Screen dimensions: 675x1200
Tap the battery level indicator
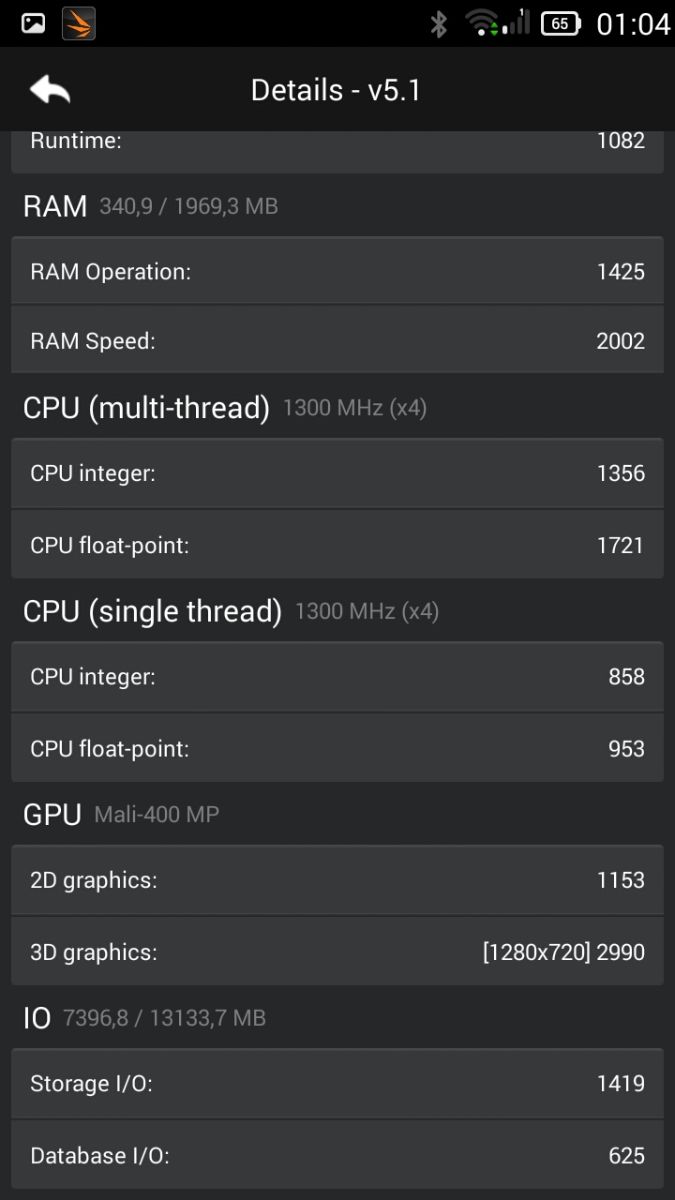tap(561, 23)
